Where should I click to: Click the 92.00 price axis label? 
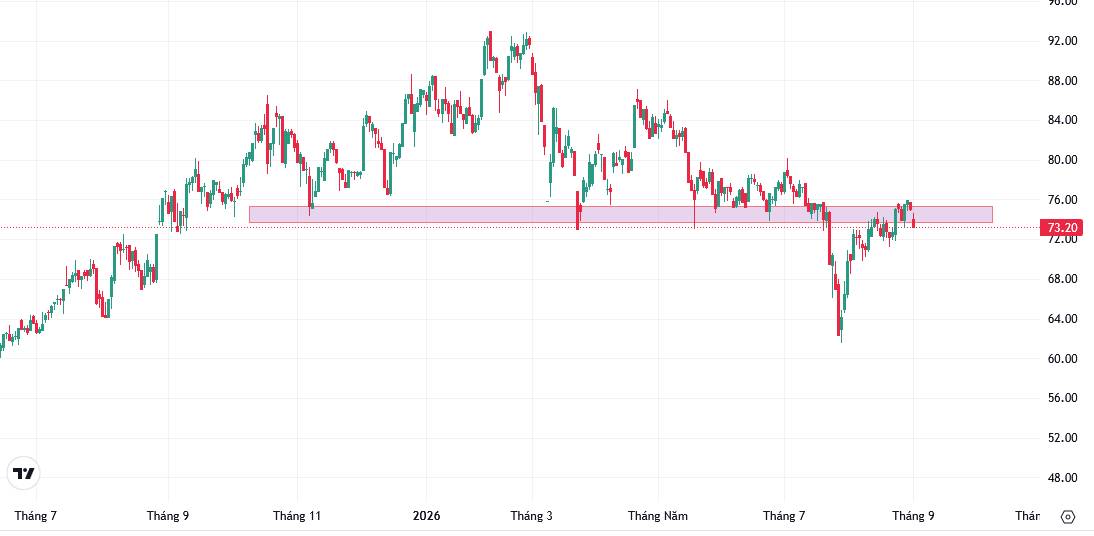[1063, 41]
